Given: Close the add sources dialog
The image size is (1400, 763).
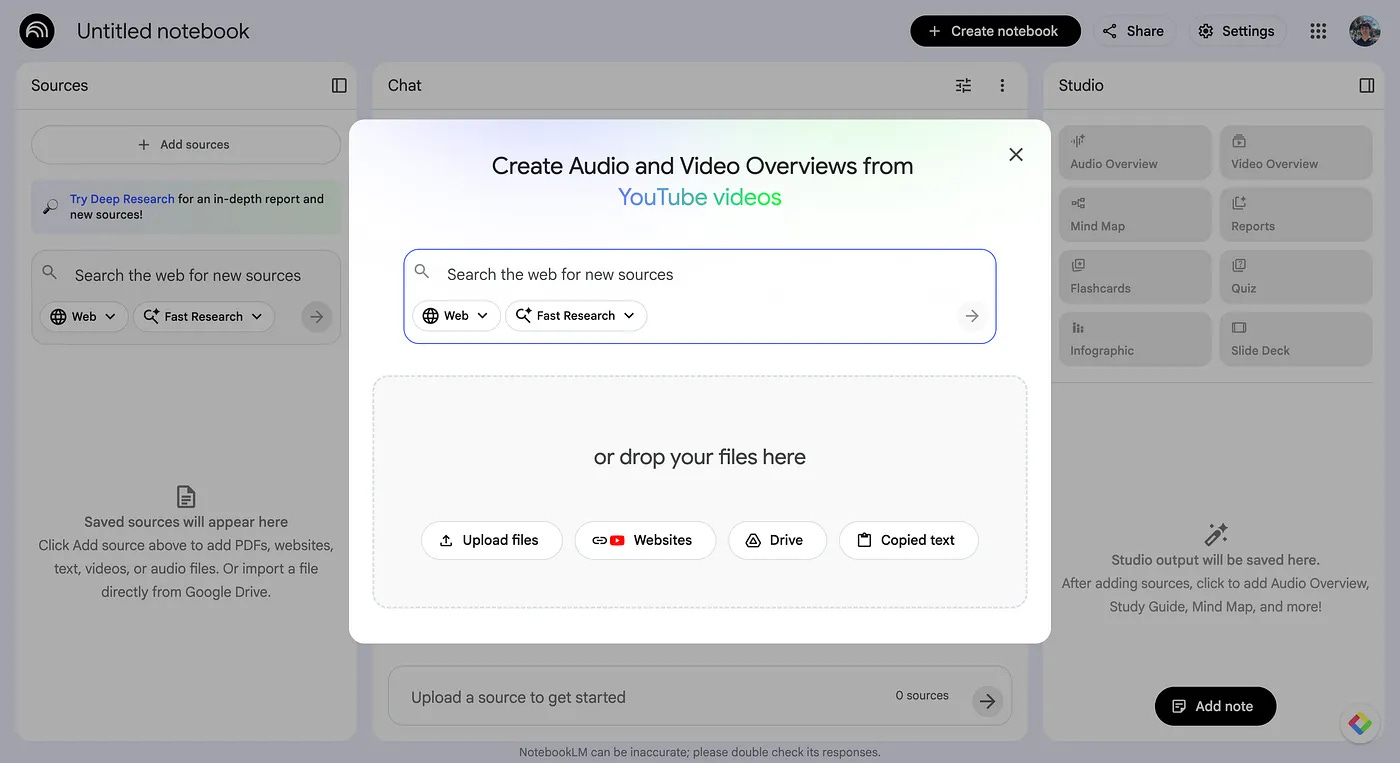Looking at the screenshot, I should (1016, 154).
